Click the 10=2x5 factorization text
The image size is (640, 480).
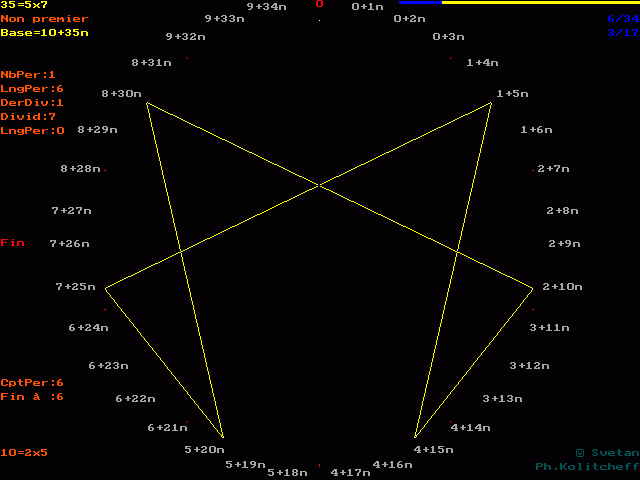(24, 453)
